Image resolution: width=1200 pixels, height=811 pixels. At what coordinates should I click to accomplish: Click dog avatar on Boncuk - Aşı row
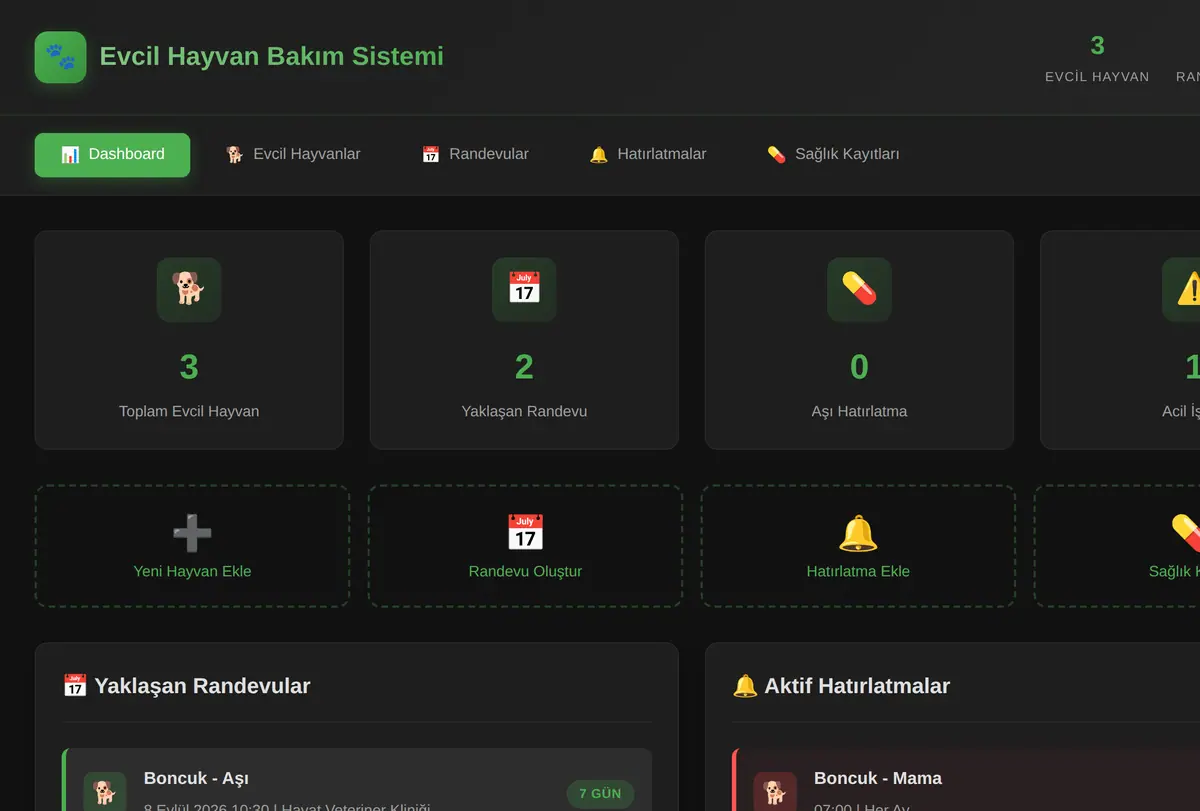point(105,792)
